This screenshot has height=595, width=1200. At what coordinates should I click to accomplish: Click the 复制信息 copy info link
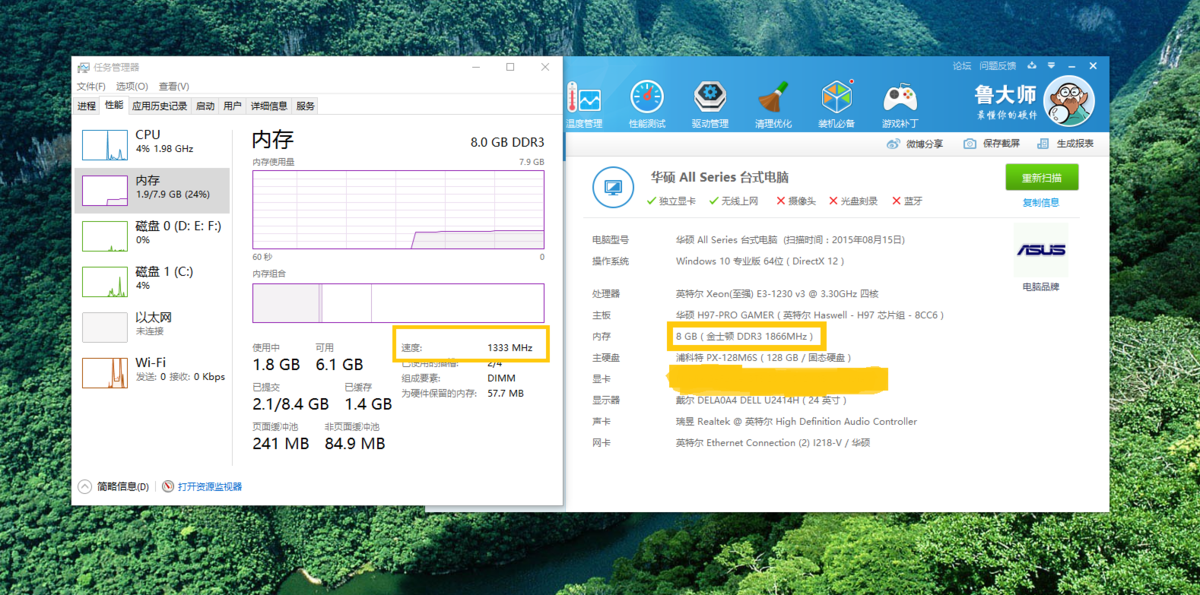pos(1041,203)
